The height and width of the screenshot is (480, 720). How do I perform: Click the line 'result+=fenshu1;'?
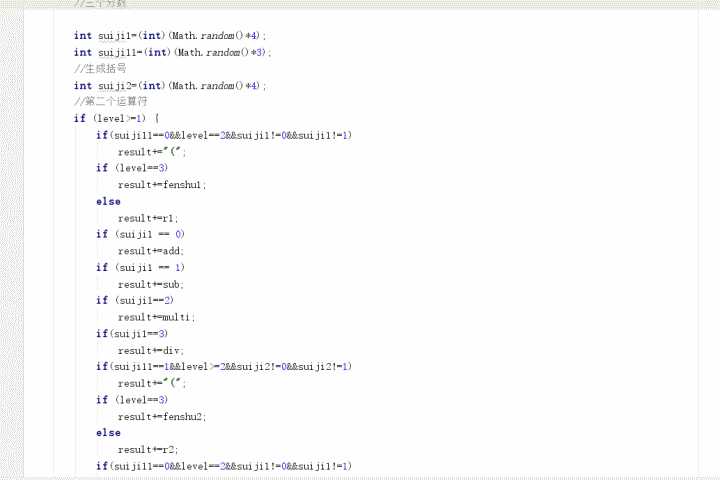(x=162, y=185)
